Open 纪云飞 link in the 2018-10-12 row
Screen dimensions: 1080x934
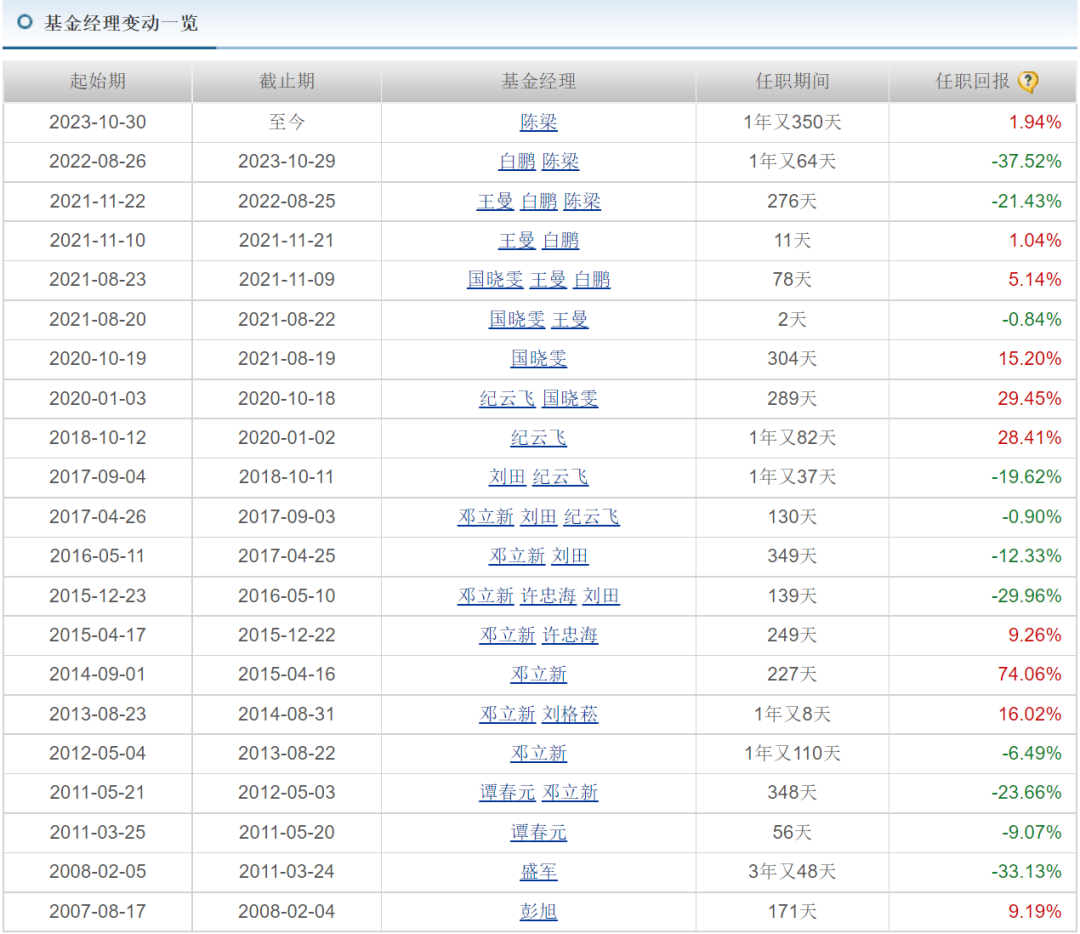[x=539, y=438]
